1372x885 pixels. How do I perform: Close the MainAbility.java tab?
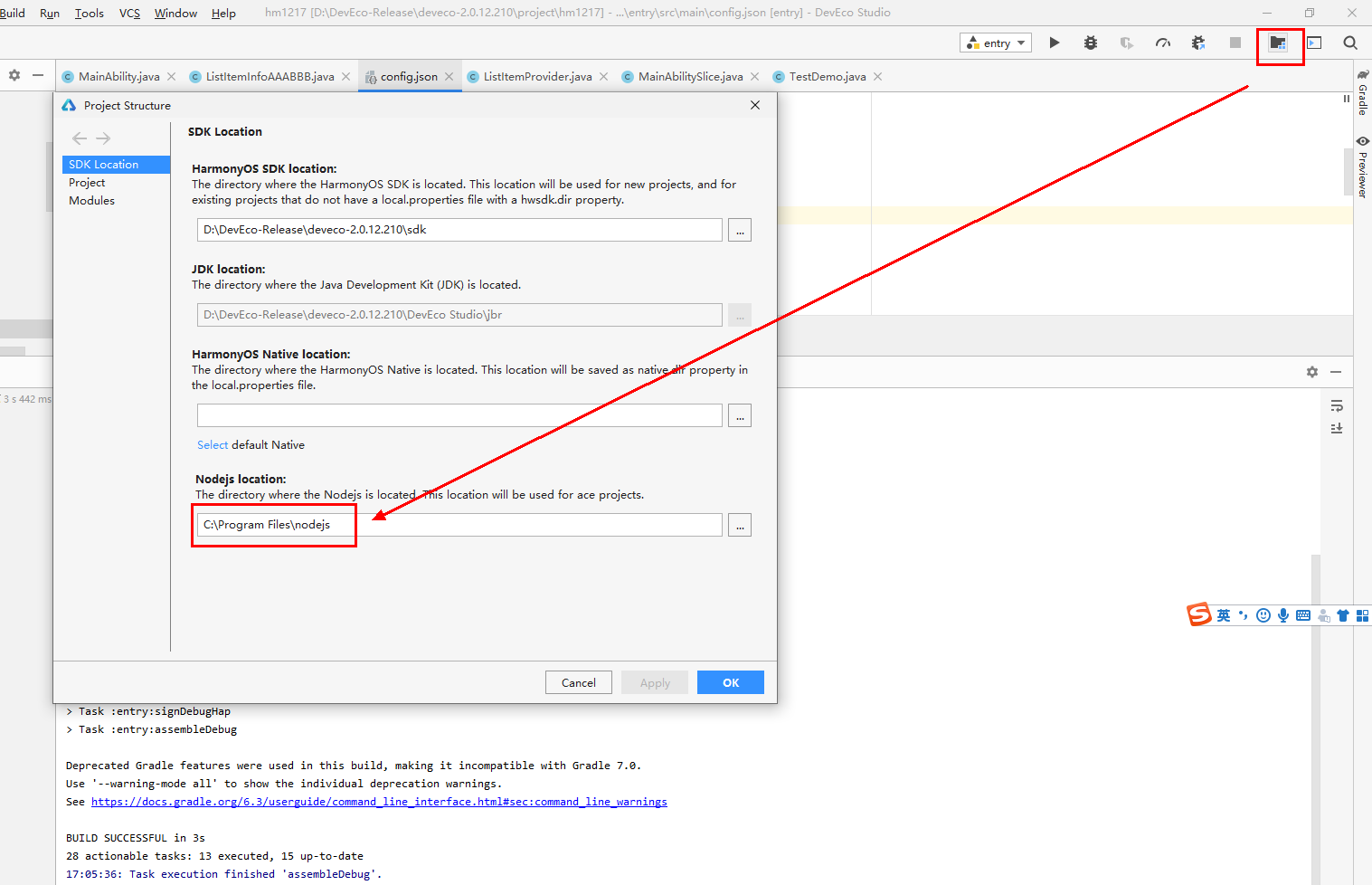click(171, 76)
